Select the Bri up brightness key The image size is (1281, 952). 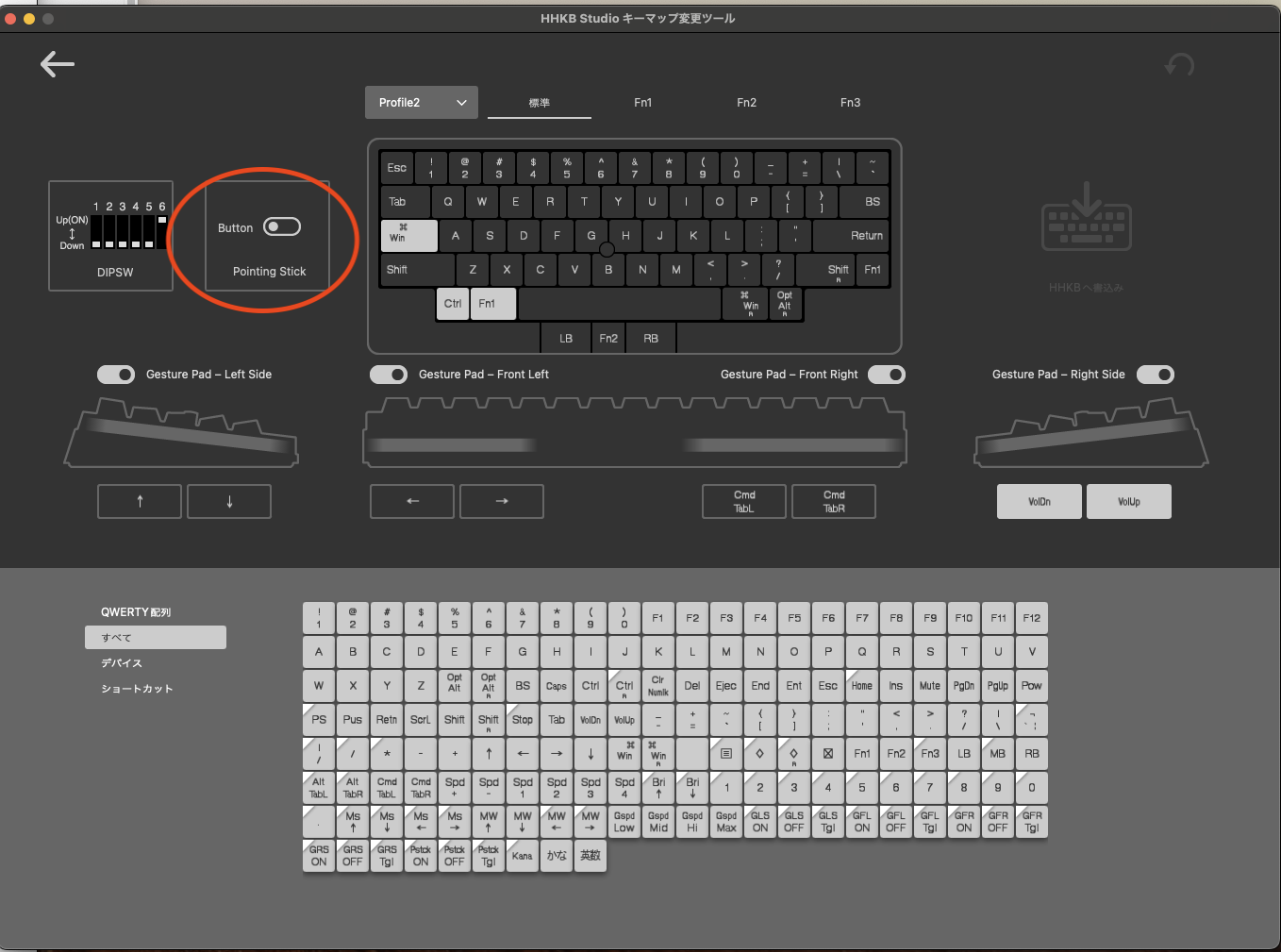[x=658, y=788]
